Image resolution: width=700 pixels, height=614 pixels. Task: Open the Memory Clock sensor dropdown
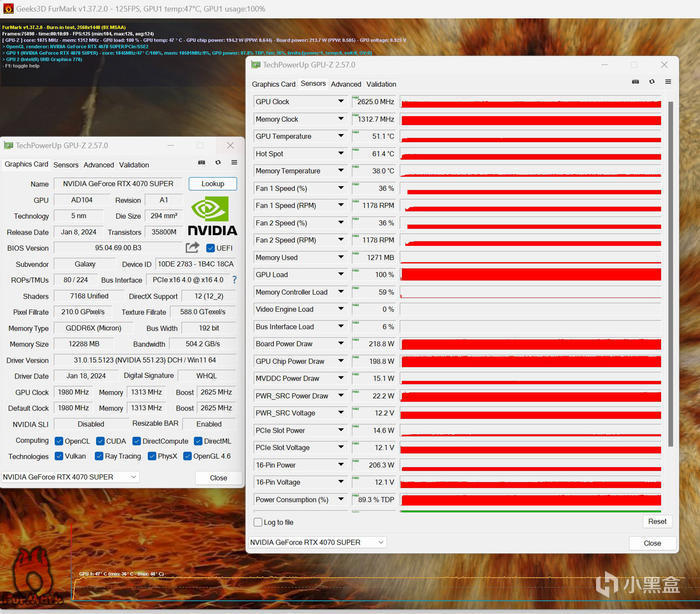coord(341,119)
